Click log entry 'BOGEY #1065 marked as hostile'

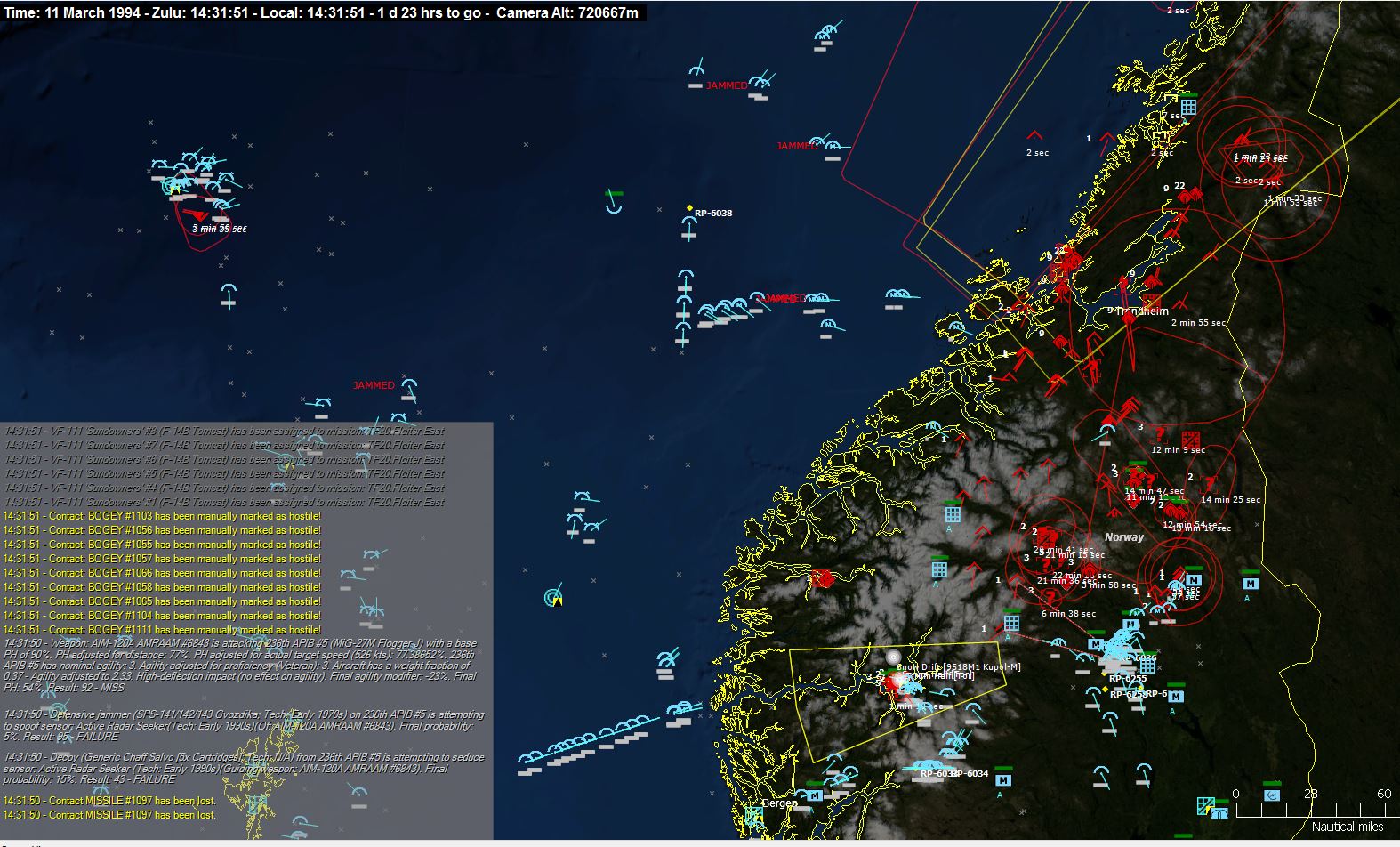pos(162,601)
